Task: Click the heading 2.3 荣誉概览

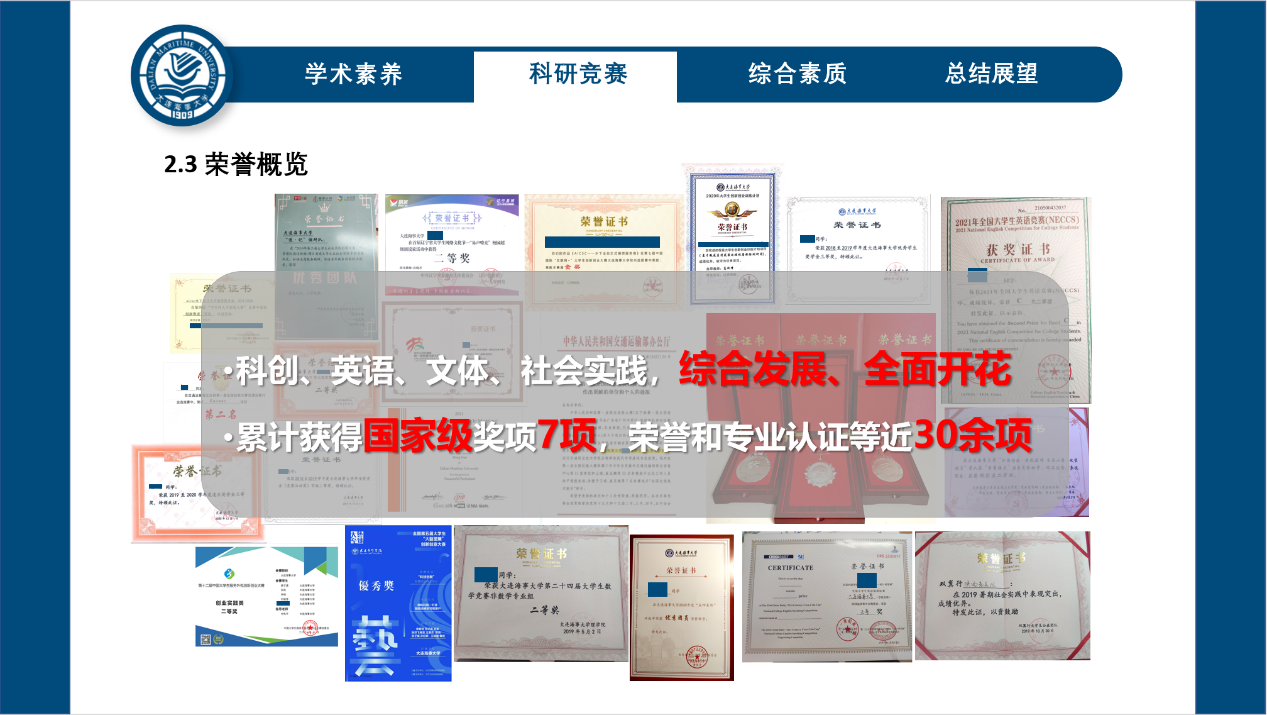Action: pos(236,164)
